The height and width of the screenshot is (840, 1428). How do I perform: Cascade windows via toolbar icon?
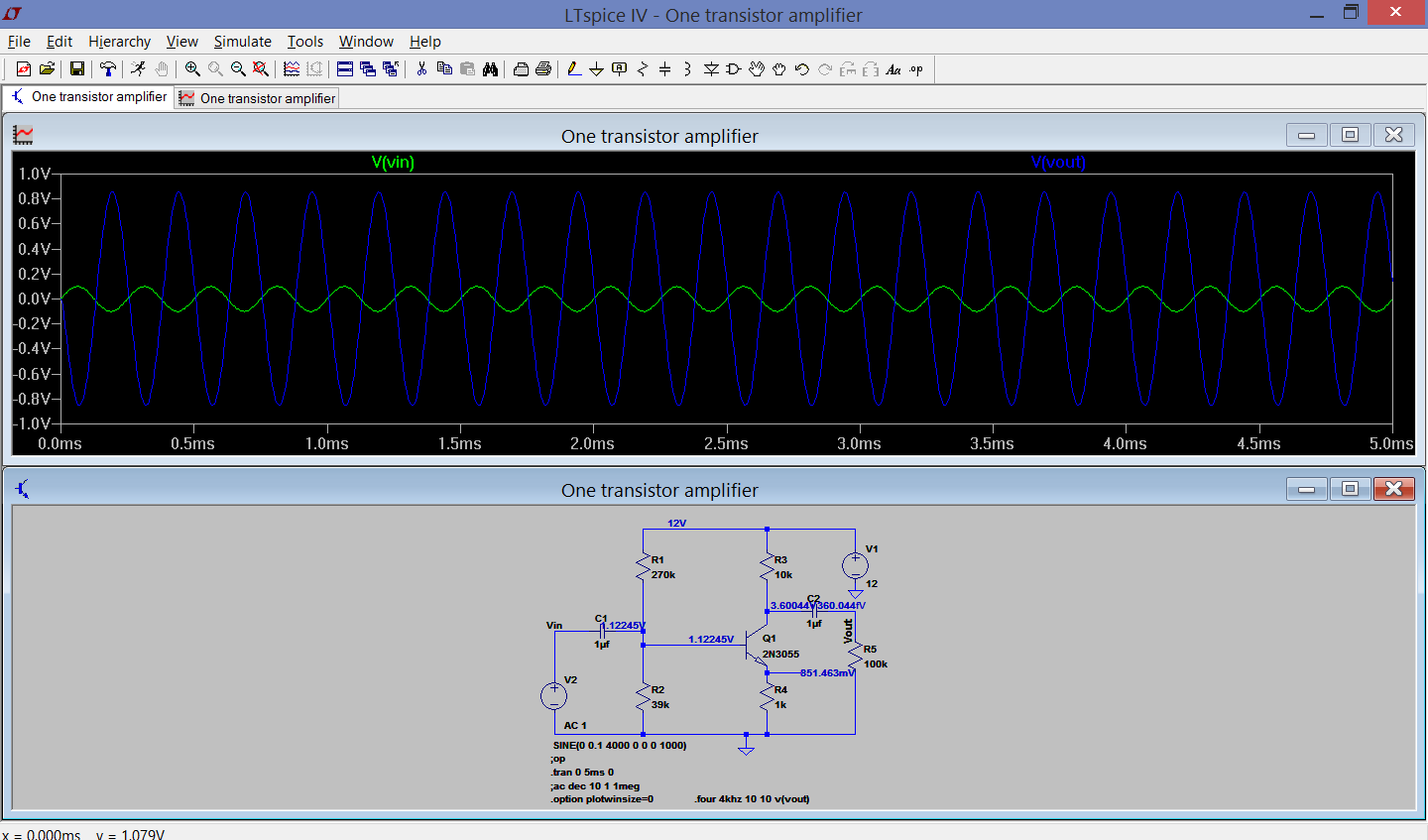(368, 68)
